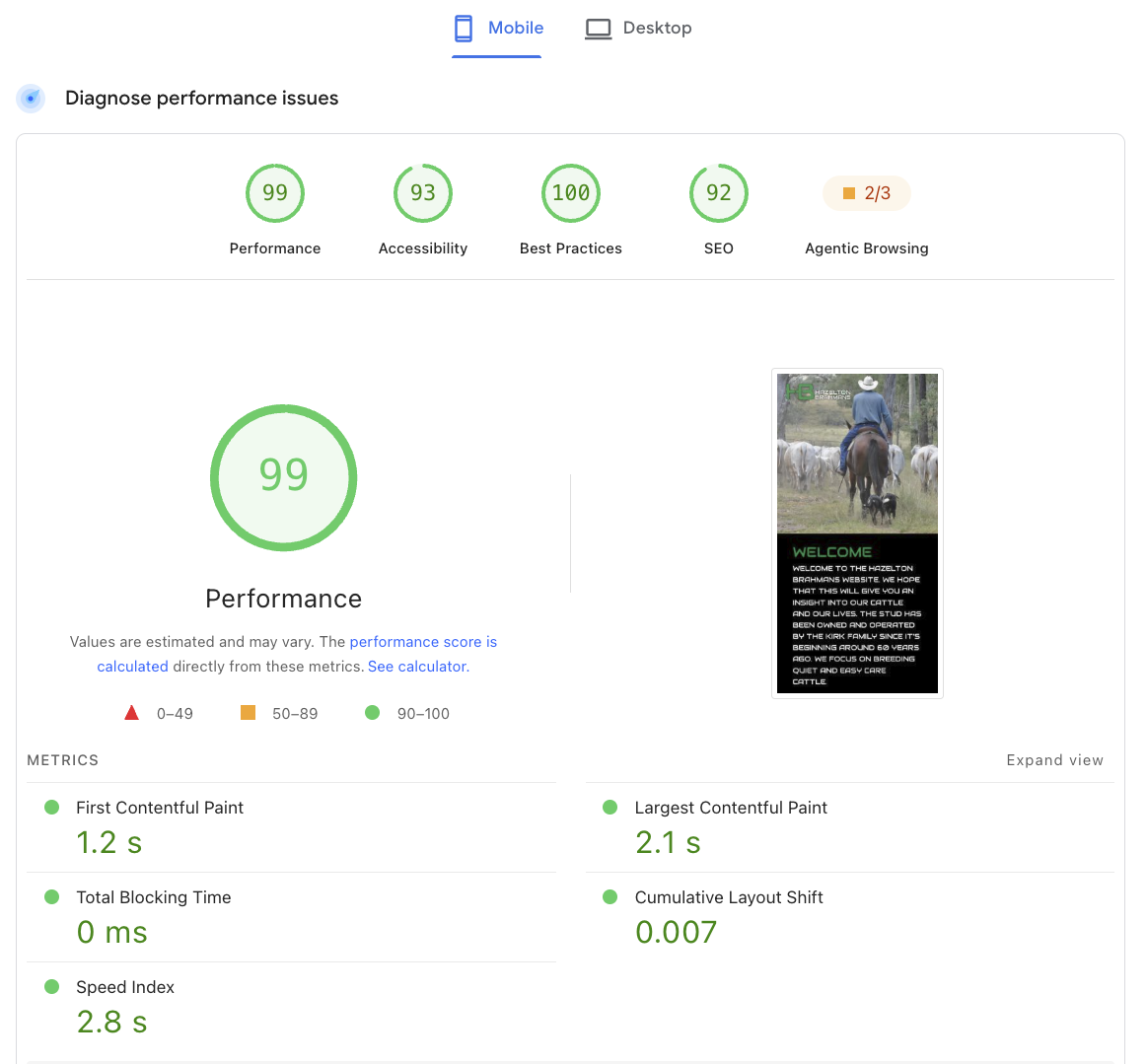The width and height of the screenshot is (1147, 1064).
Task: Click the green dot beside Cumulative Layout Shift
Action: click(610, 897)
